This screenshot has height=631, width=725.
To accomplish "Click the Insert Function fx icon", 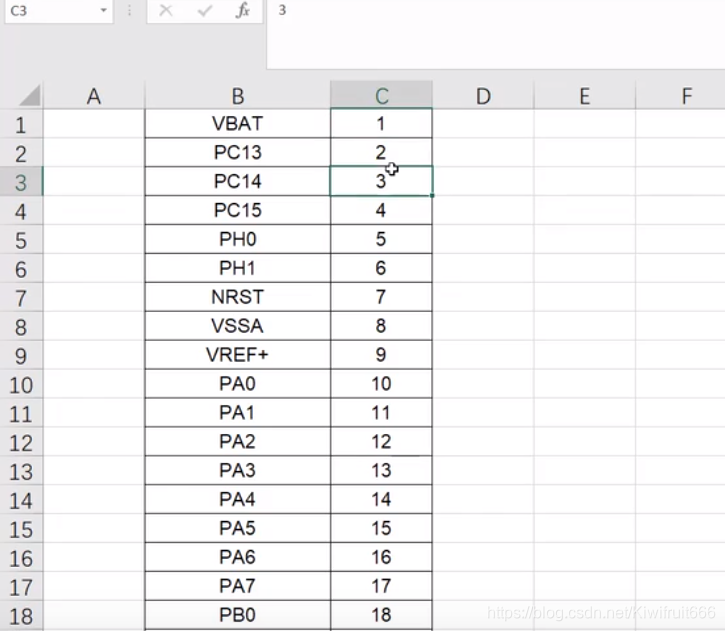I will point(242,11).
